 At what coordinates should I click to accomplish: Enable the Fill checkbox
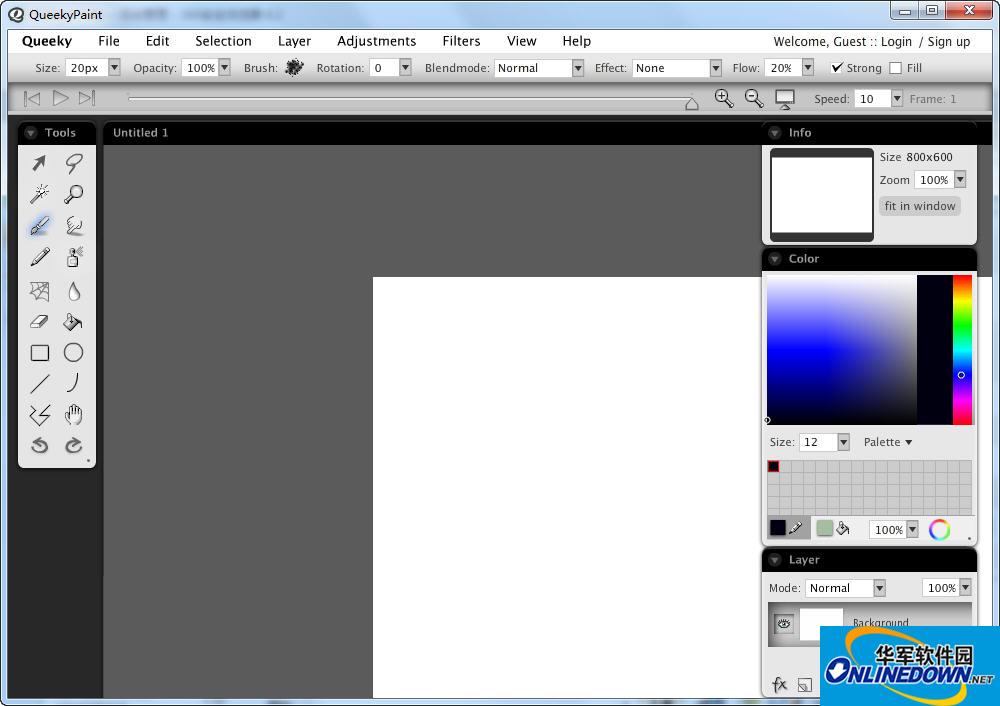coord(895,68)
